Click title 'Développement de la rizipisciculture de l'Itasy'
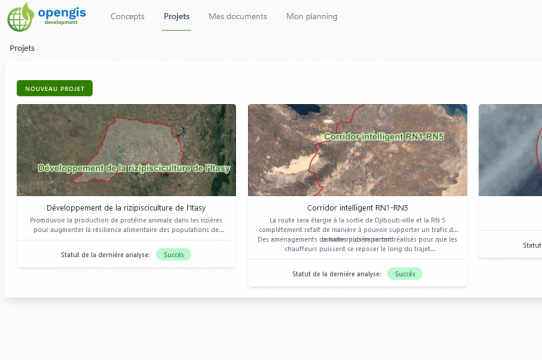Viewport: 542px width, 360px height. tap(126, 208)
